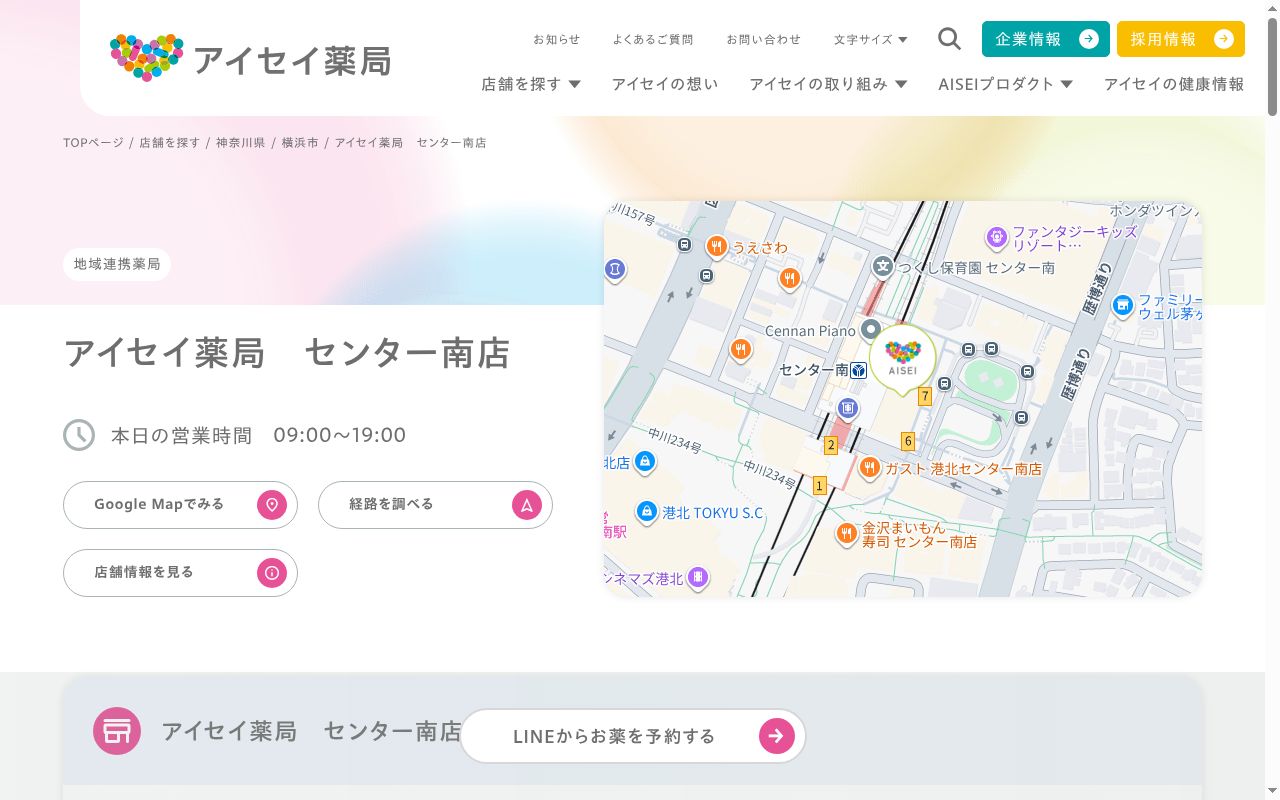Expand the 店舗を探す menu
The width and height of the screenshot is (1280, 800).
click(531, 84)
